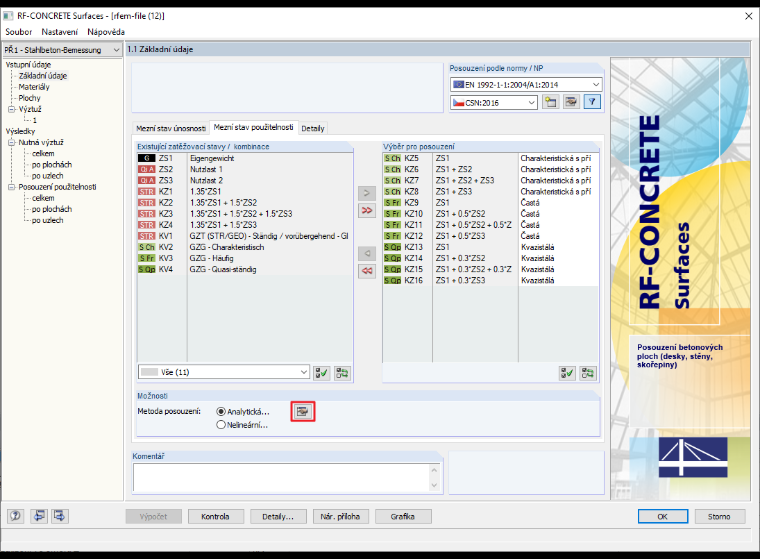Click the Kontrola button

coord(216,516)
